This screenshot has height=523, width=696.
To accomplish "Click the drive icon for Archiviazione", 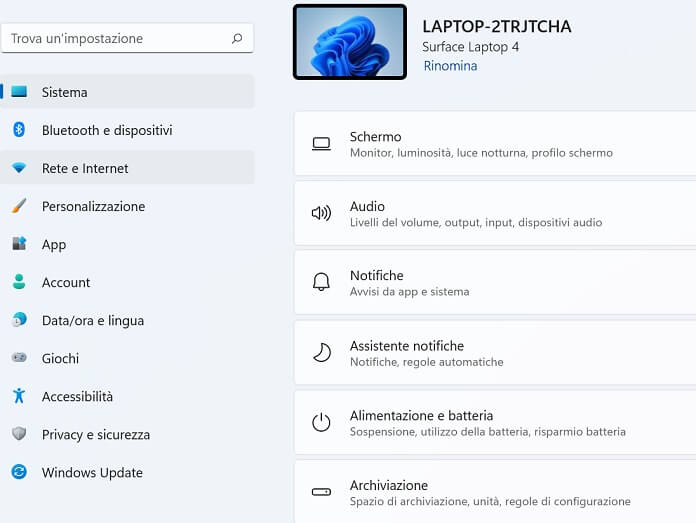I will (x=321, y=492).
